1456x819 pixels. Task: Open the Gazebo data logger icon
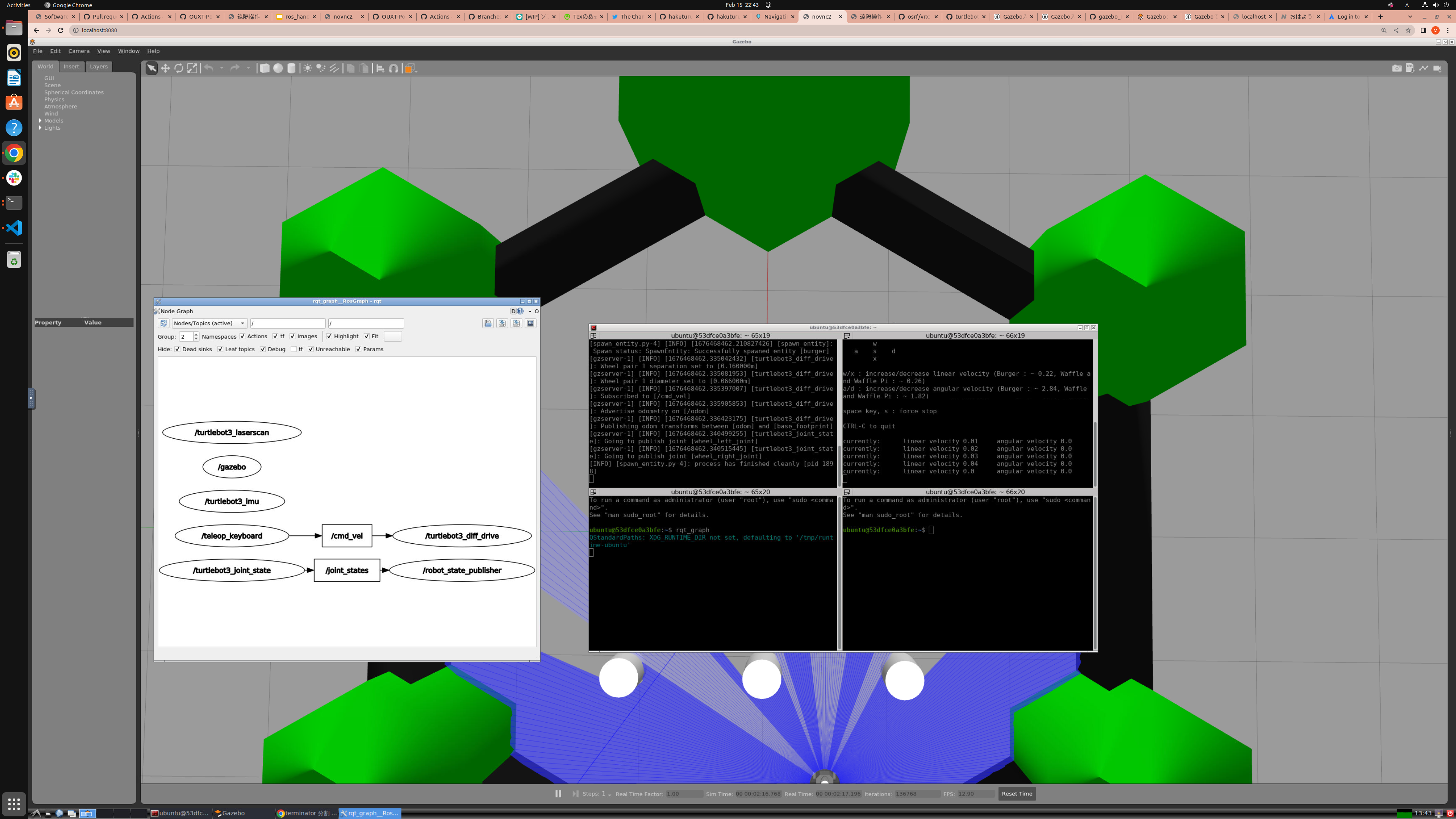click(x=1410, y=68)
